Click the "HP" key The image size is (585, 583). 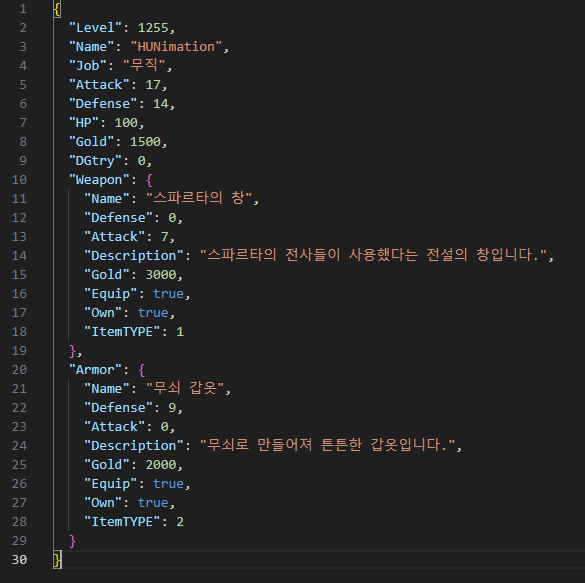tap(84, 123)
